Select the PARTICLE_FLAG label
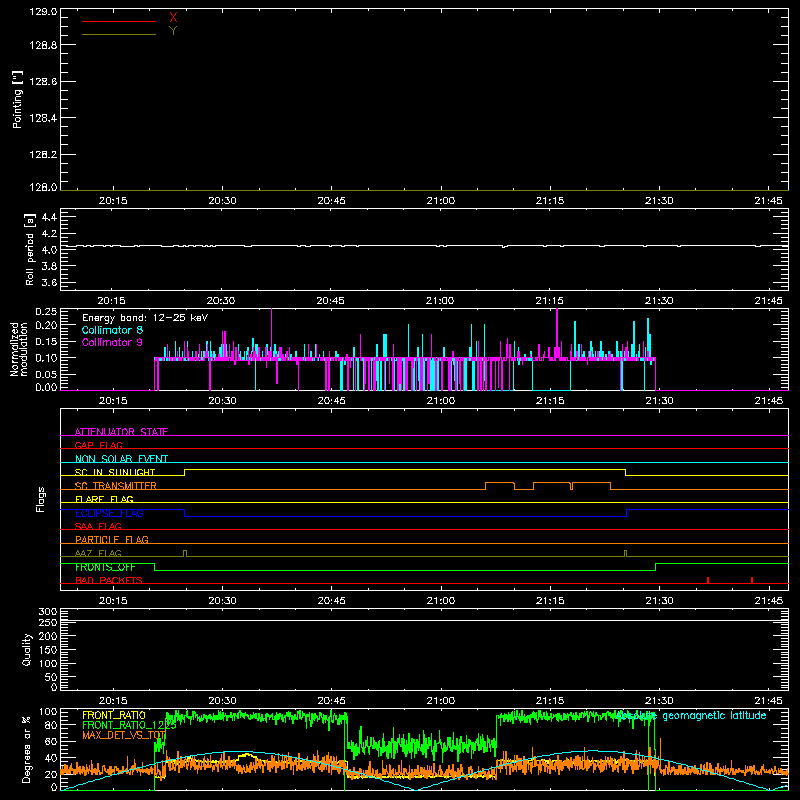The height and width of the screenshot is (800, 800). (112, 539)
